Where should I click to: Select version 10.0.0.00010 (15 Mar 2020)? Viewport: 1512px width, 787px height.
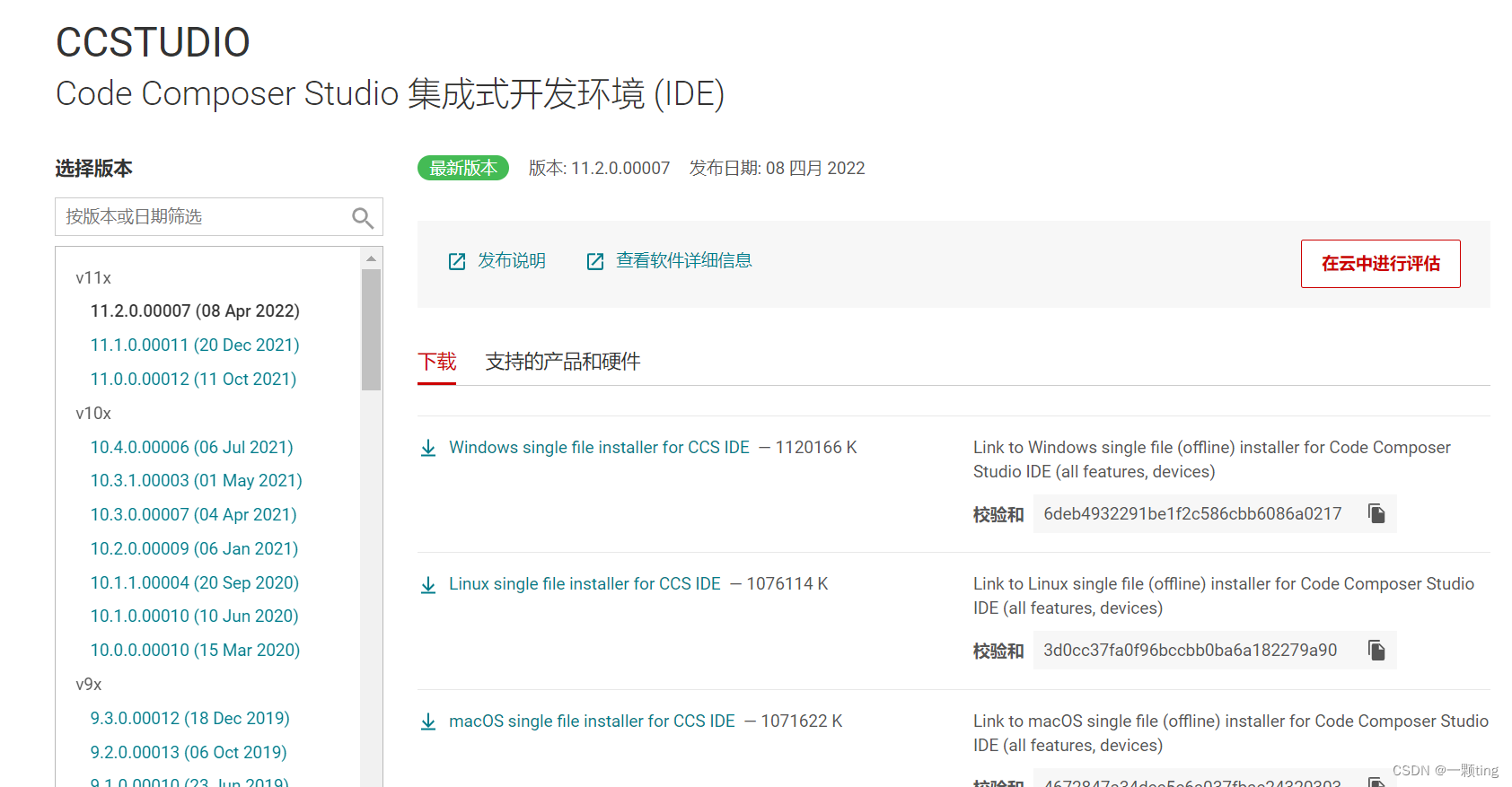195,650
